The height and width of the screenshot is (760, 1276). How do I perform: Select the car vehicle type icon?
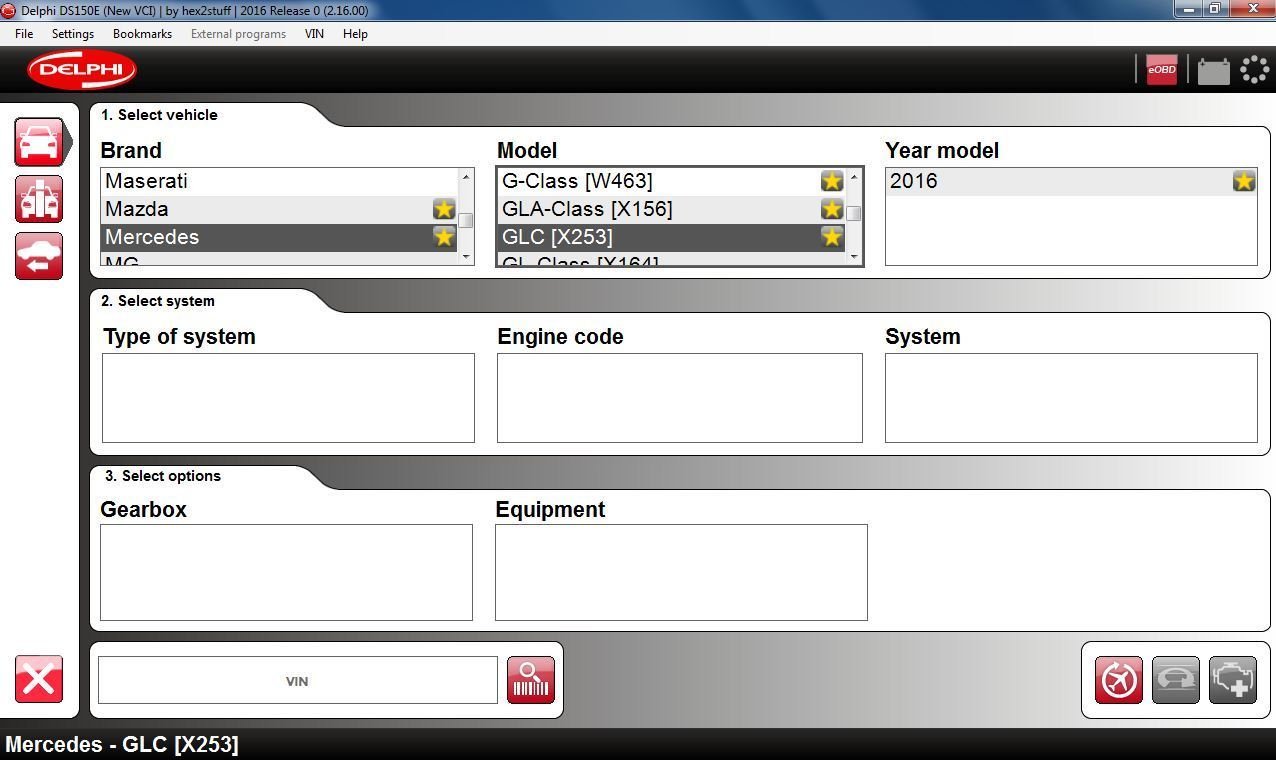click(39, 142)
